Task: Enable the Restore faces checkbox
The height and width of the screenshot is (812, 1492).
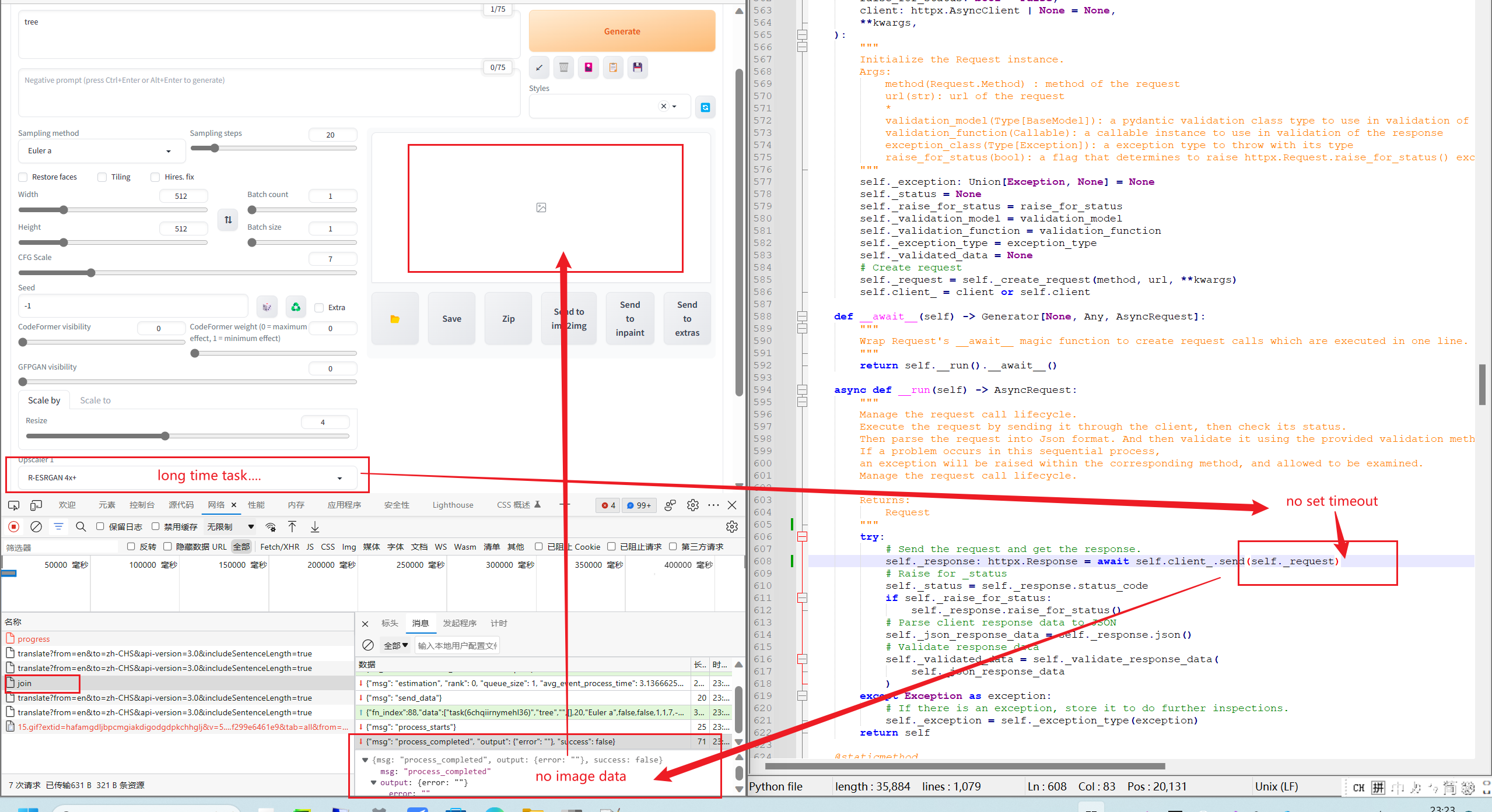Action: (23, 177)
